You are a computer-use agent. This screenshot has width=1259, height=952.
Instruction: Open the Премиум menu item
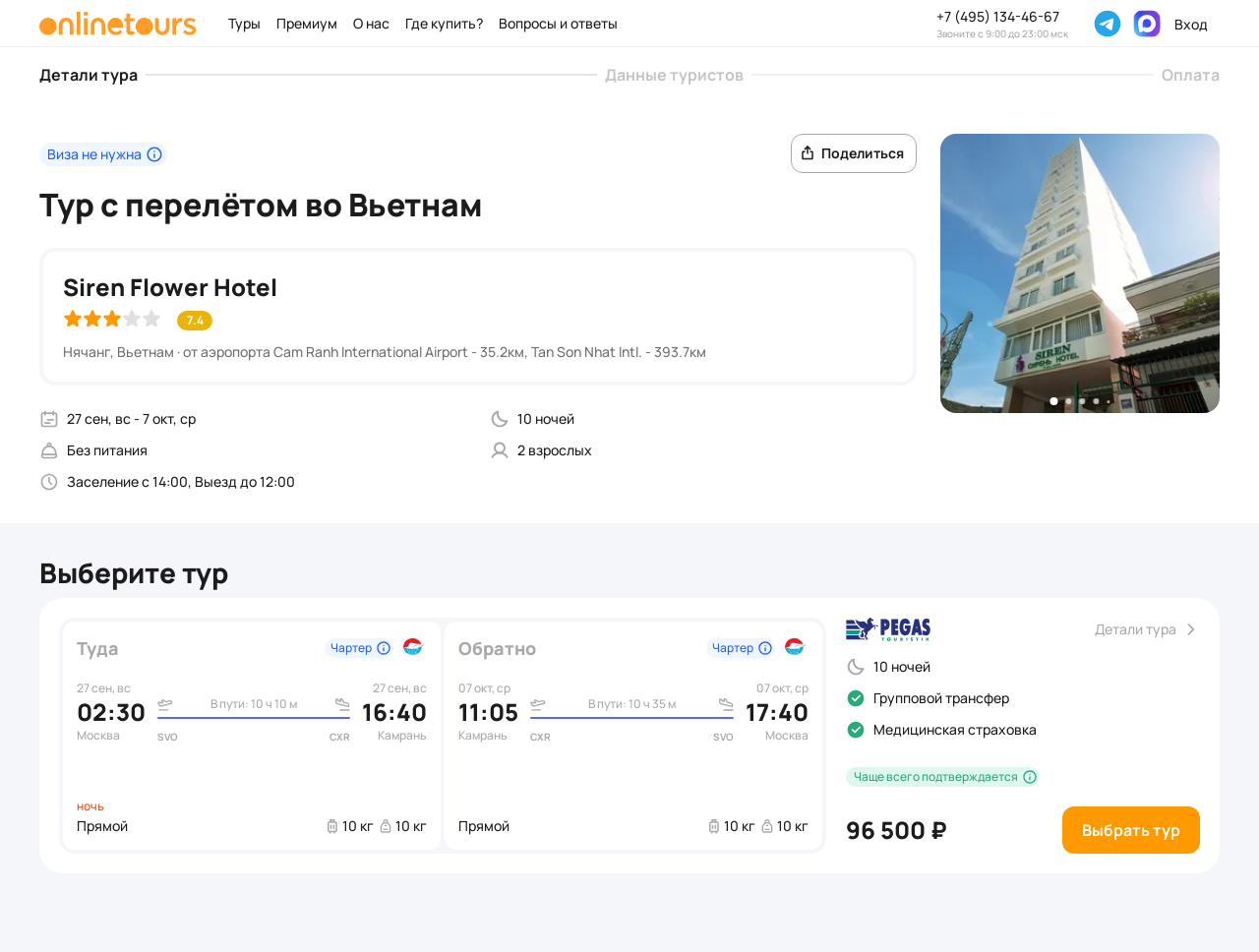tap(307, 24)
